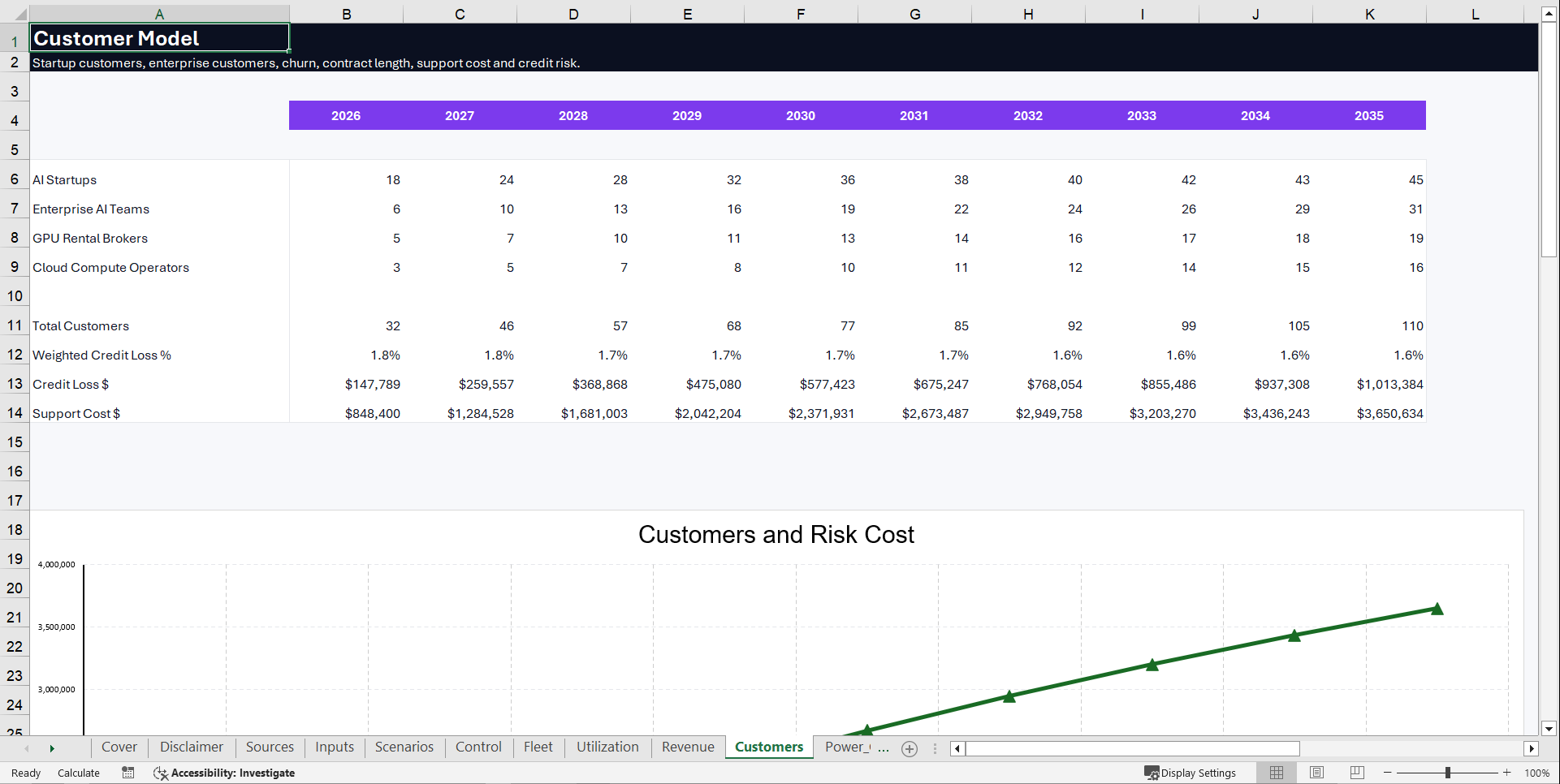This screenshot has height=784, width=1560.
Task: Click the vertical scrollbar thumb
Action: click(1549, 140)
